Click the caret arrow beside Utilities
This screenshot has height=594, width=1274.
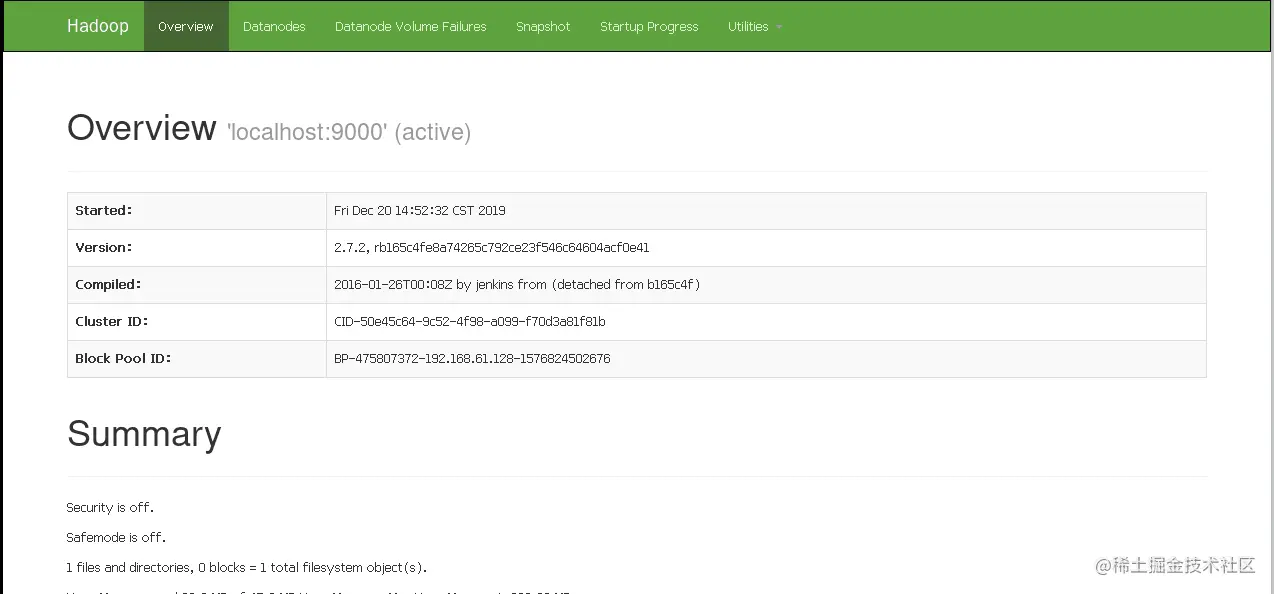coord(779,28)
